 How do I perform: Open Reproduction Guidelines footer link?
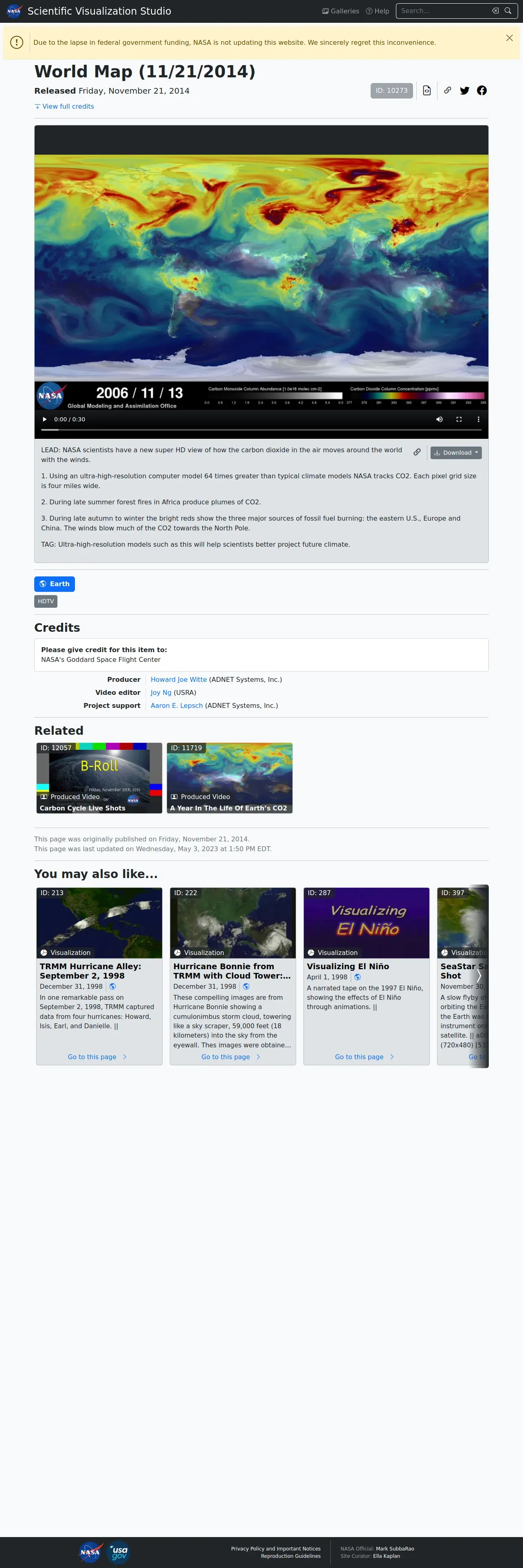(291, 1556)
